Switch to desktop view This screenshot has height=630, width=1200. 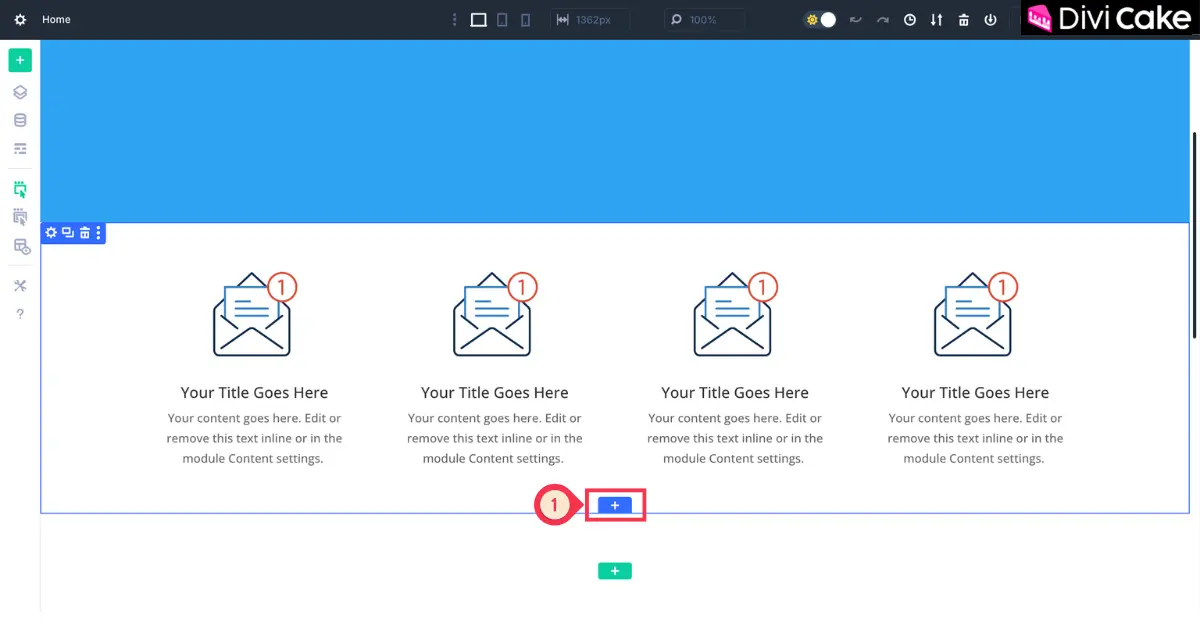tap(479, 20)
